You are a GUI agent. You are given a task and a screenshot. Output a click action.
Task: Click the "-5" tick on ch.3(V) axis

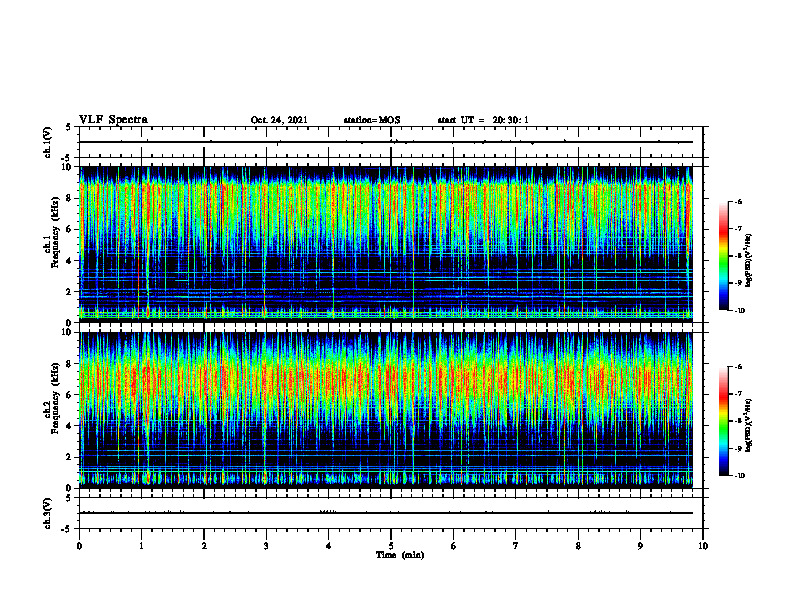pos(68,529)
